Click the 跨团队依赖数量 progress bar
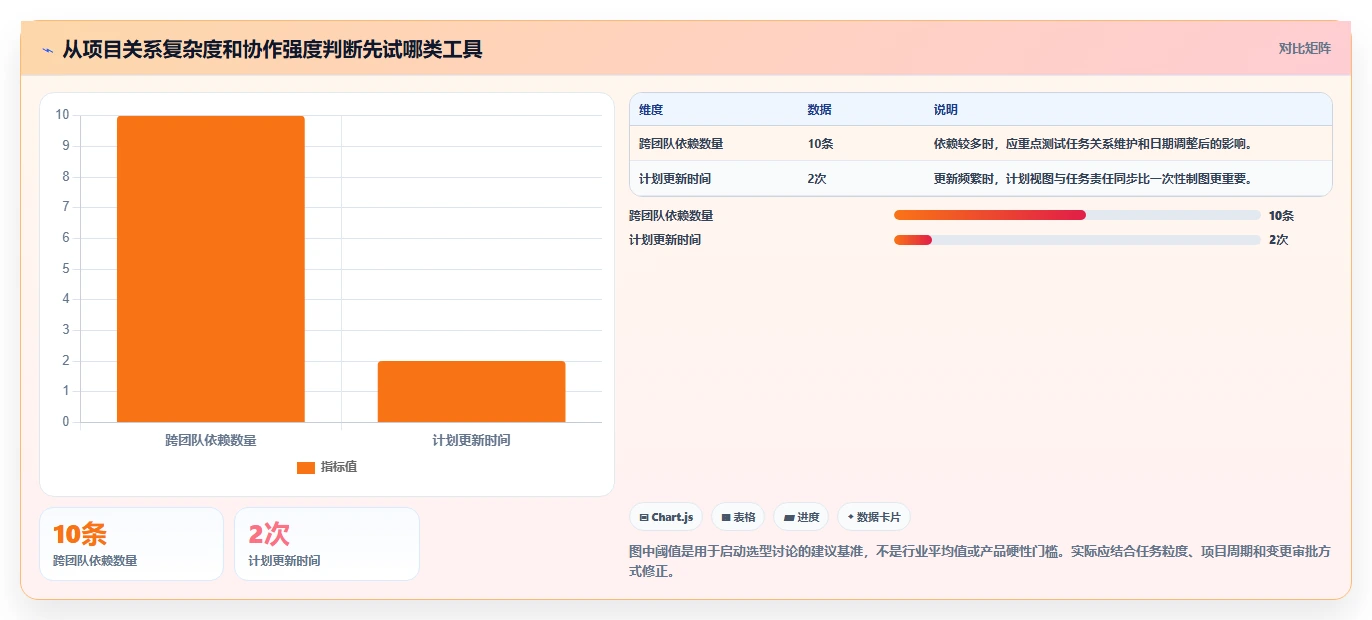This screenshot has width=1372, height=620. (x=1077, y=215)
